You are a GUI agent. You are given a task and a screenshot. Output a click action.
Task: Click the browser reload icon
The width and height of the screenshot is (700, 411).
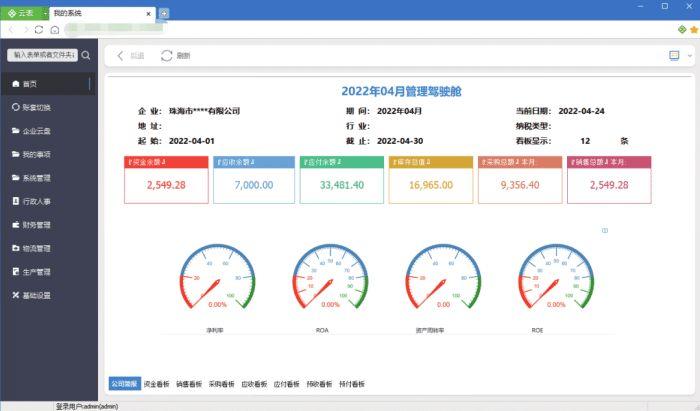(39, 29)
